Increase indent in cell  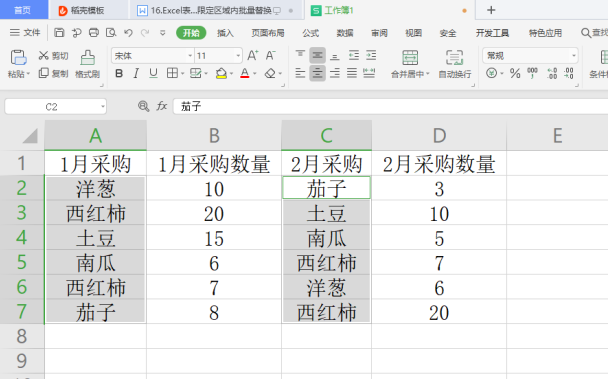pyautogui.click(x=371, y=56)
